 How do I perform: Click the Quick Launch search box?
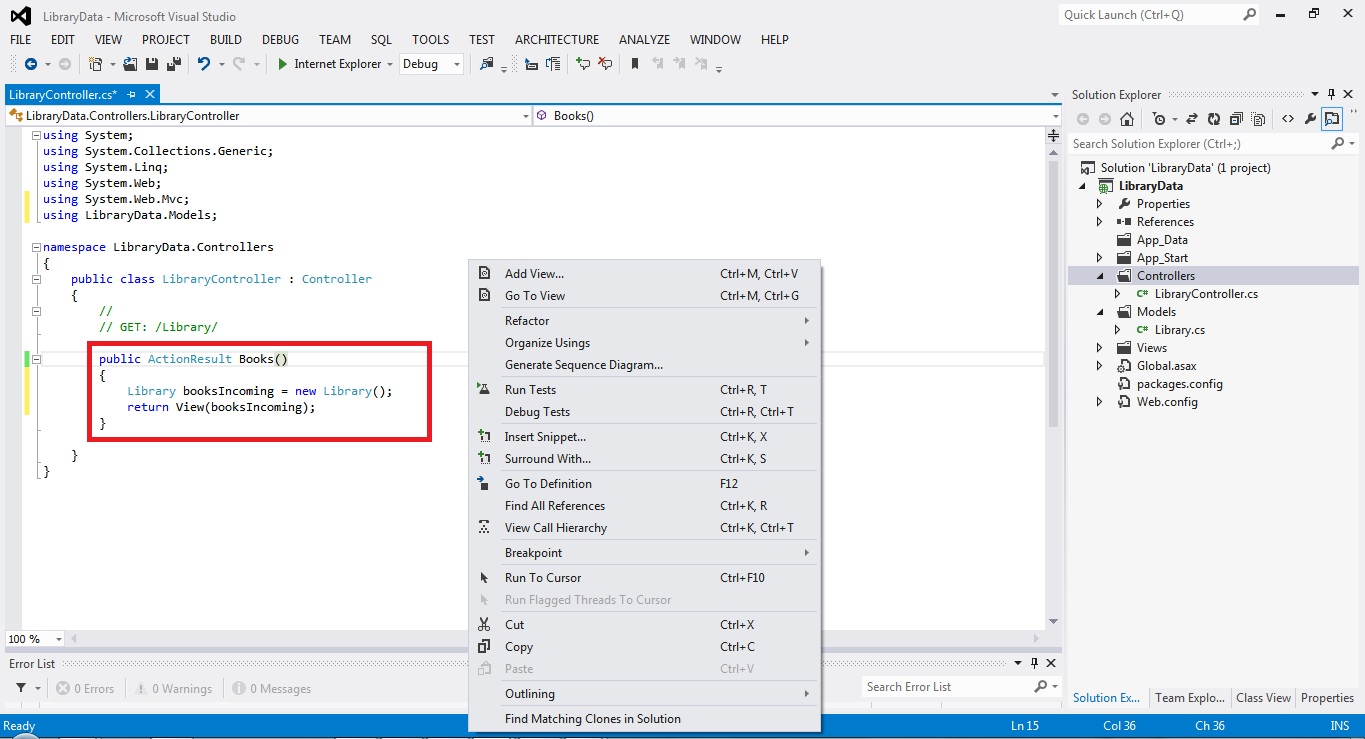click(x=1150, y=15)
